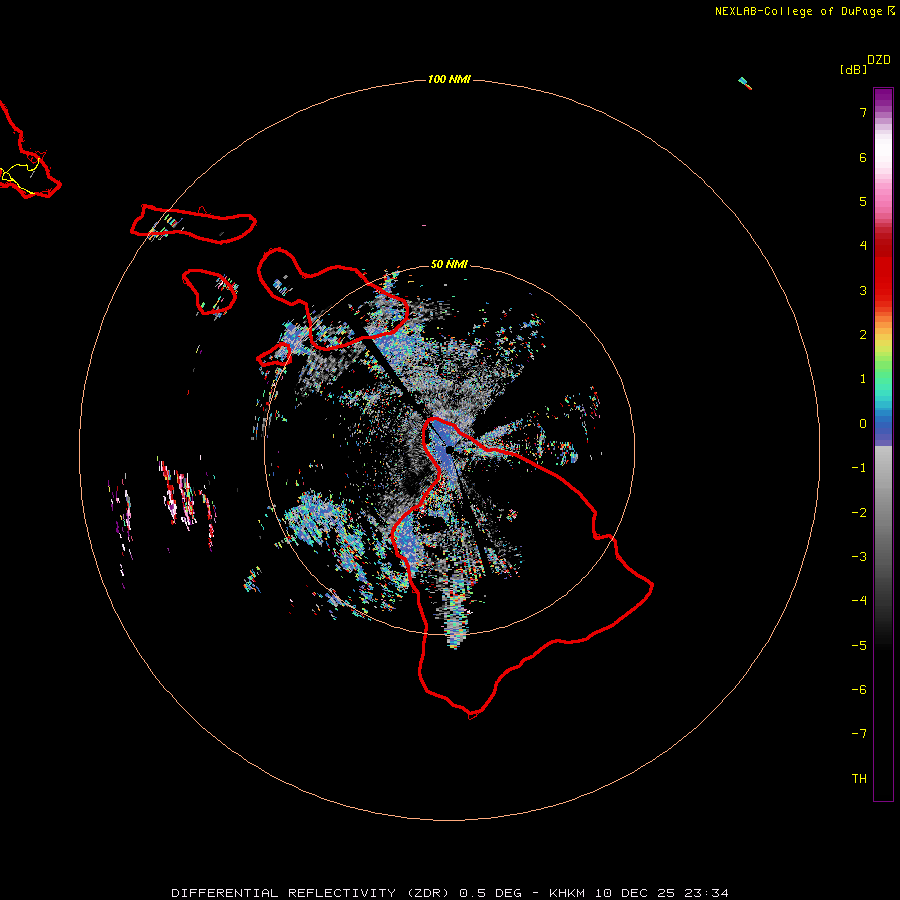This screenshot has width=900, height=900.
Task: Click the 5 value on the color scale
Action: (x=863, y=201)
